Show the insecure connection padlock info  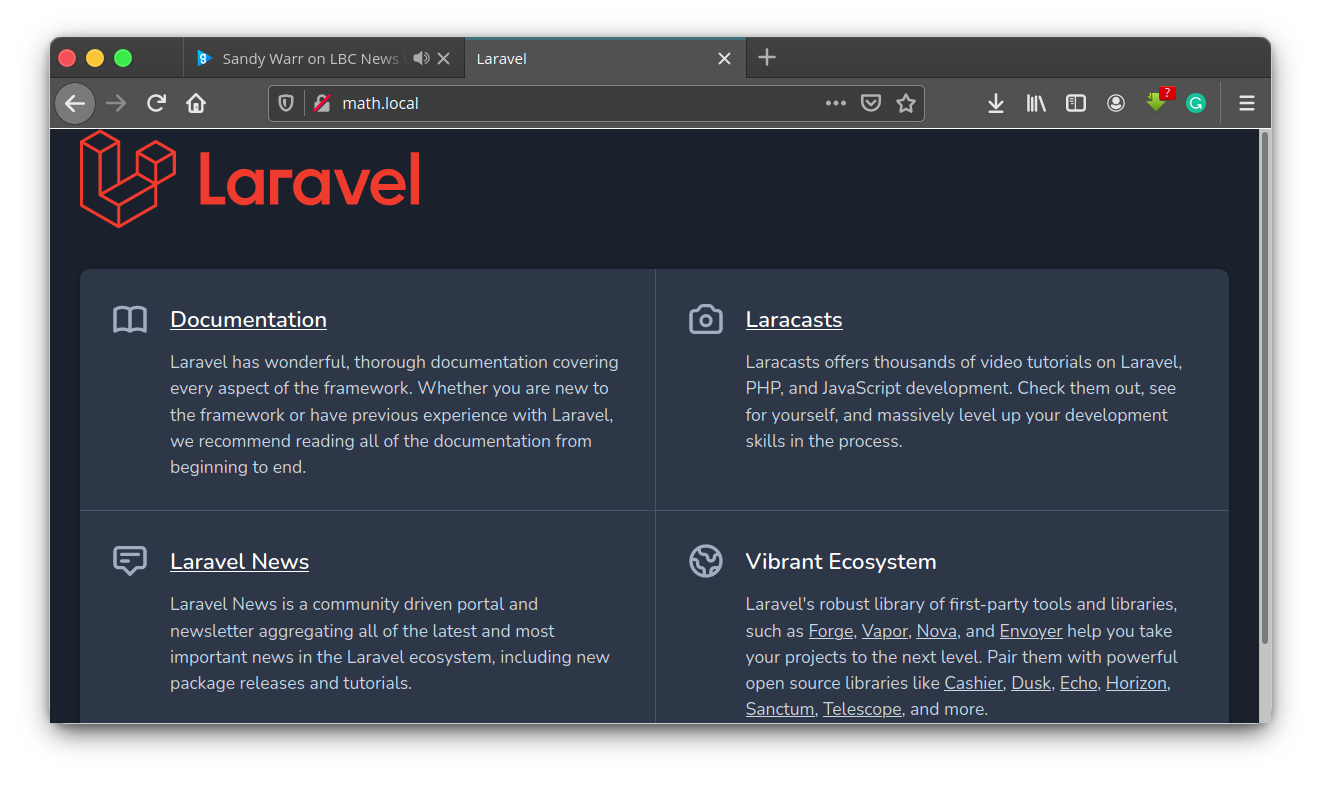click(322, 103)
